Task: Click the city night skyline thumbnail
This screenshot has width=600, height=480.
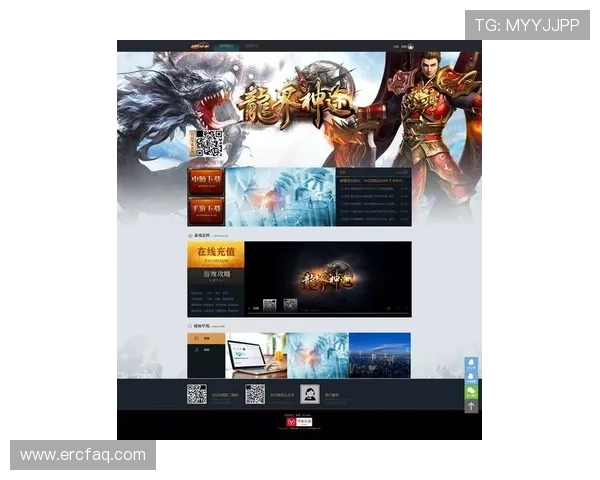Action: pos(379,355)
